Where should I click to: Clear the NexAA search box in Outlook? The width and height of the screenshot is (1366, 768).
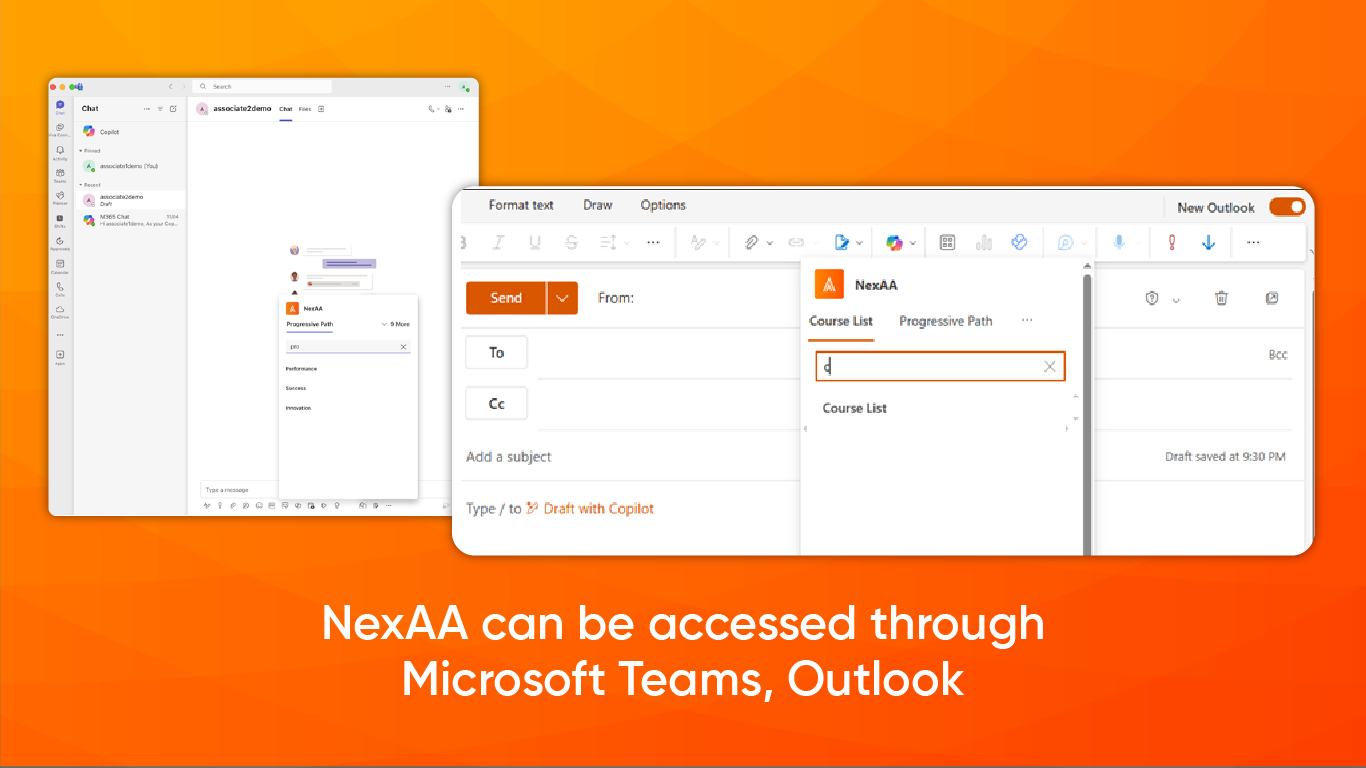pyautogui.click(x=1050, y=367)
